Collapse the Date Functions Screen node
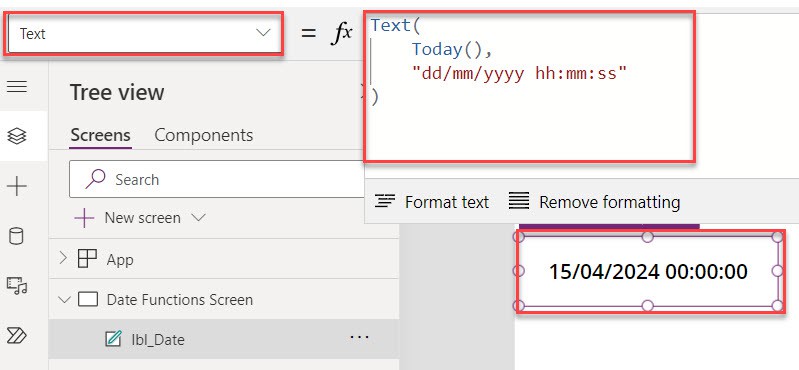This screenshot has height=370, width=799. (64, 300)
